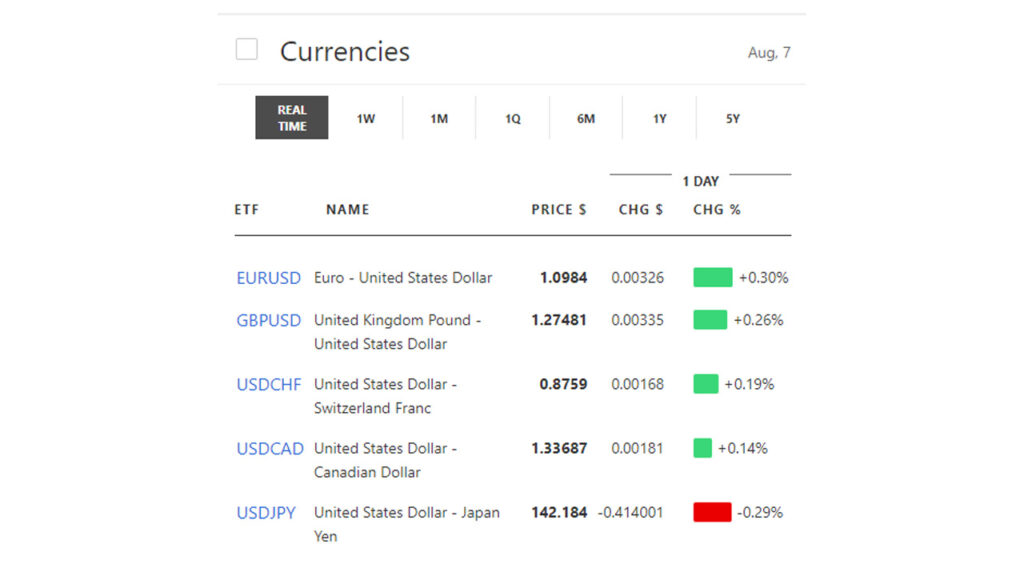Viewport: 1024px width, 584px height.
Task: Click the USDCHF ticker link
Action: (x=268, y=385)
